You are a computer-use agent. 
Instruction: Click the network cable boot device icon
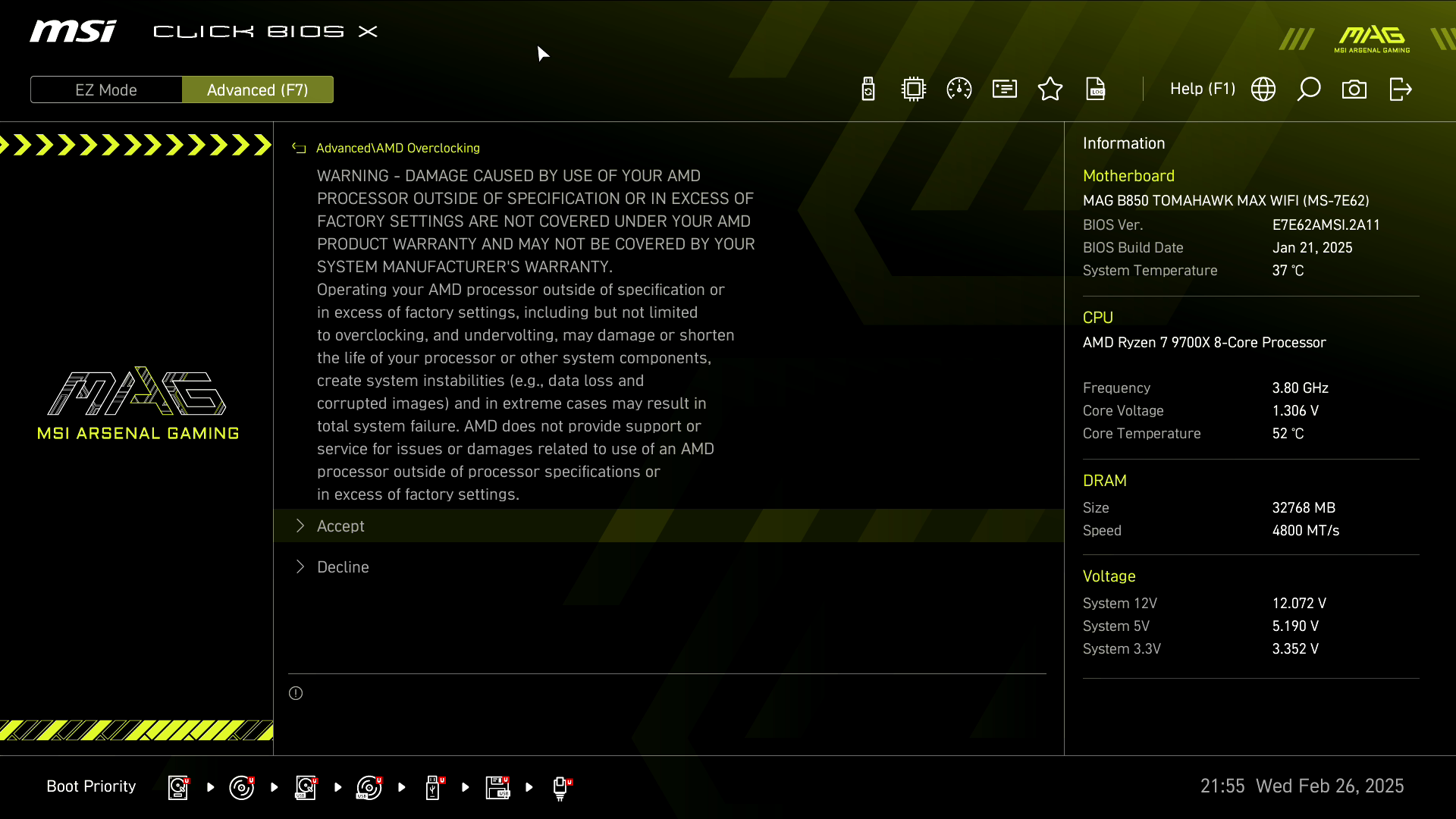click(x=561, y=787)
